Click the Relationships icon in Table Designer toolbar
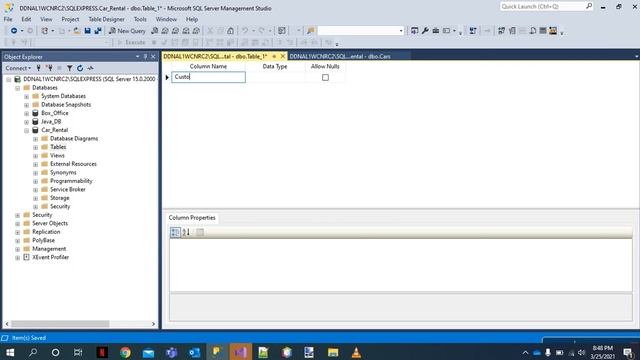The height and width of the screenshot is (360, 640). [502, 31]
